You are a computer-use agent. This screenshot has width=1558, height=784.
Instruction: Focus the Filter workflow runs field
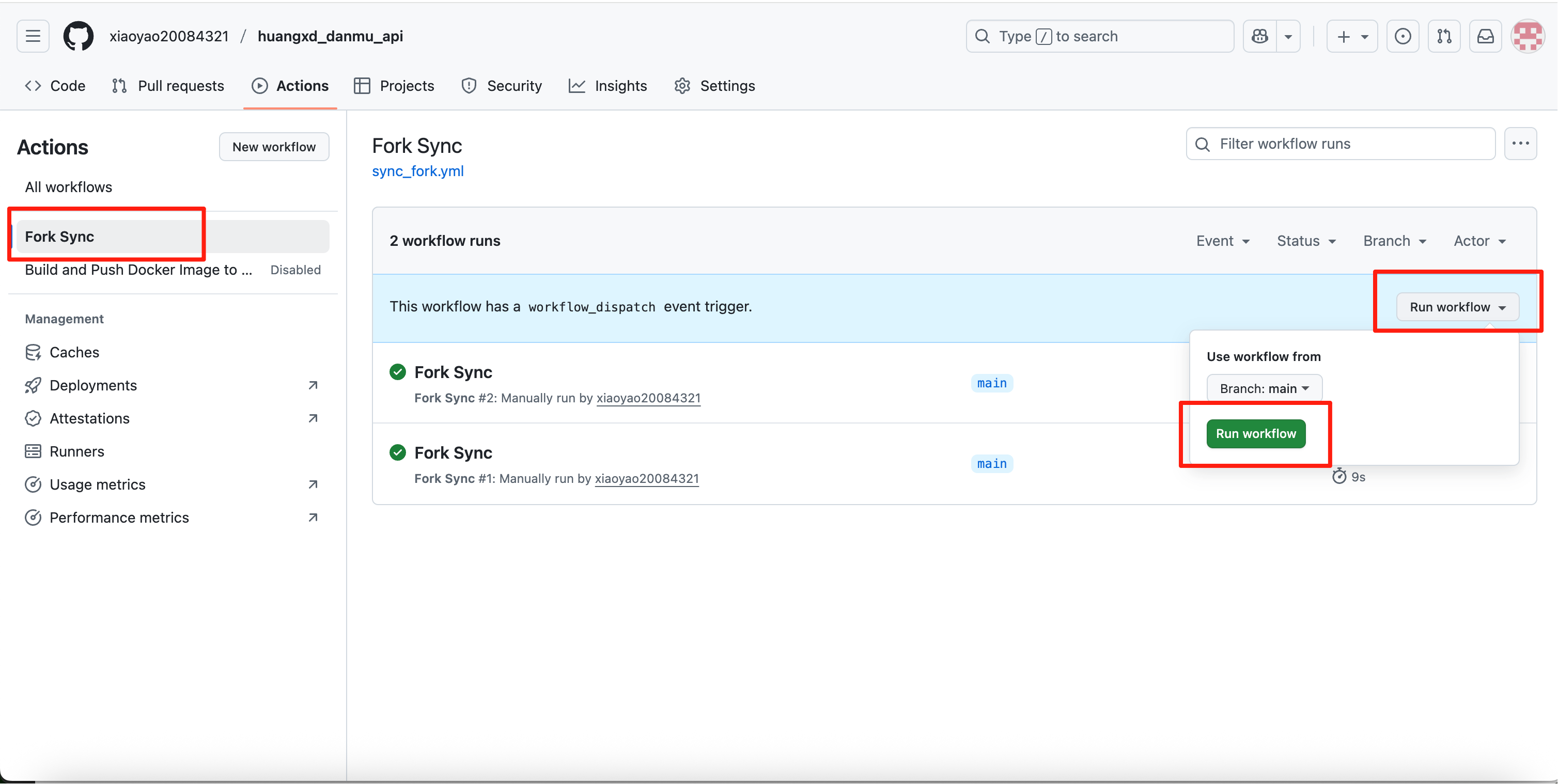(x=1341, y=144)
